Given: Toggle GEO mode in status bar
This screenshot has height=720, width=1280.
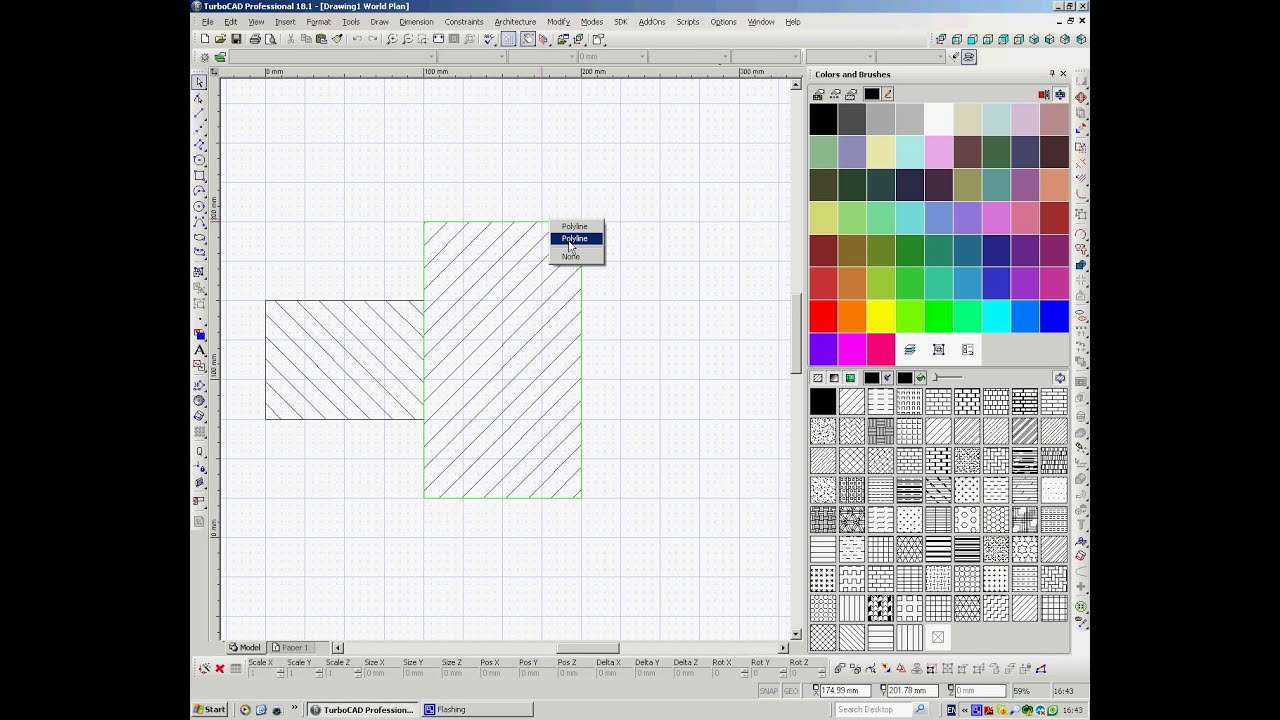Looking at the screenshot, I should pyautogui.click(x=790, y=691).
